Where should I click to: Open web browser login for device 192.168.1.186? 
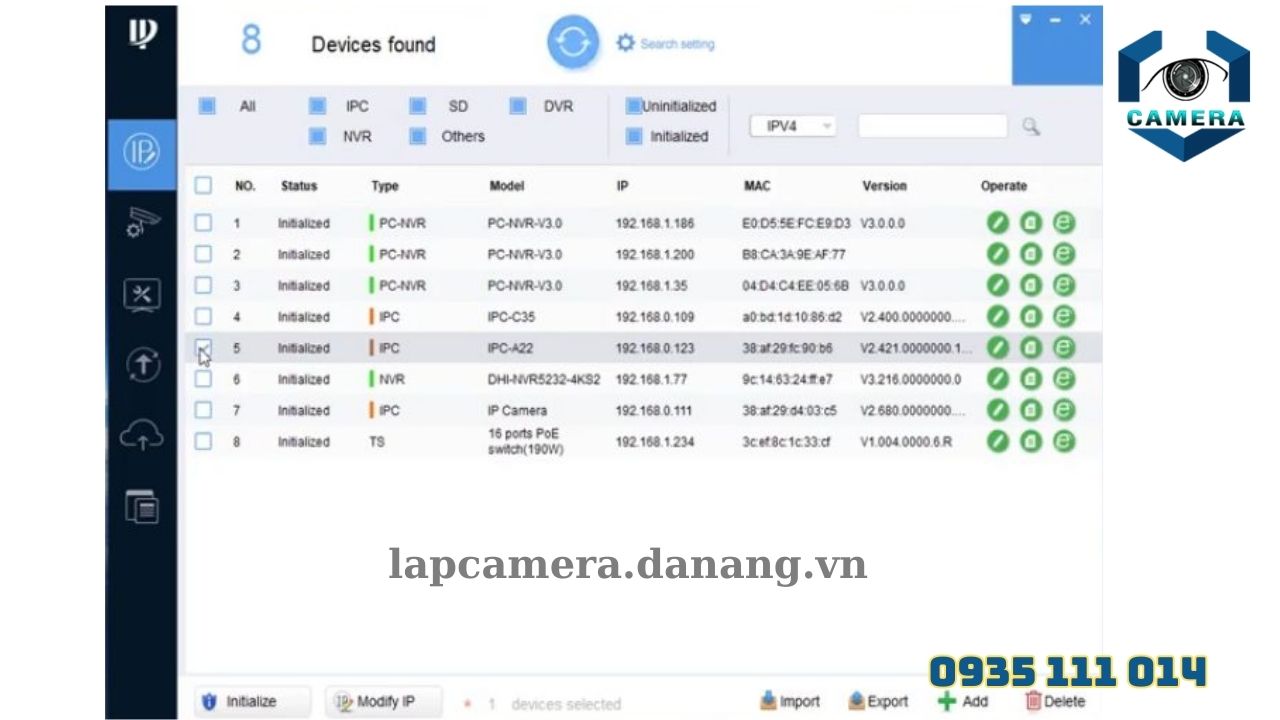point(1063,223)
